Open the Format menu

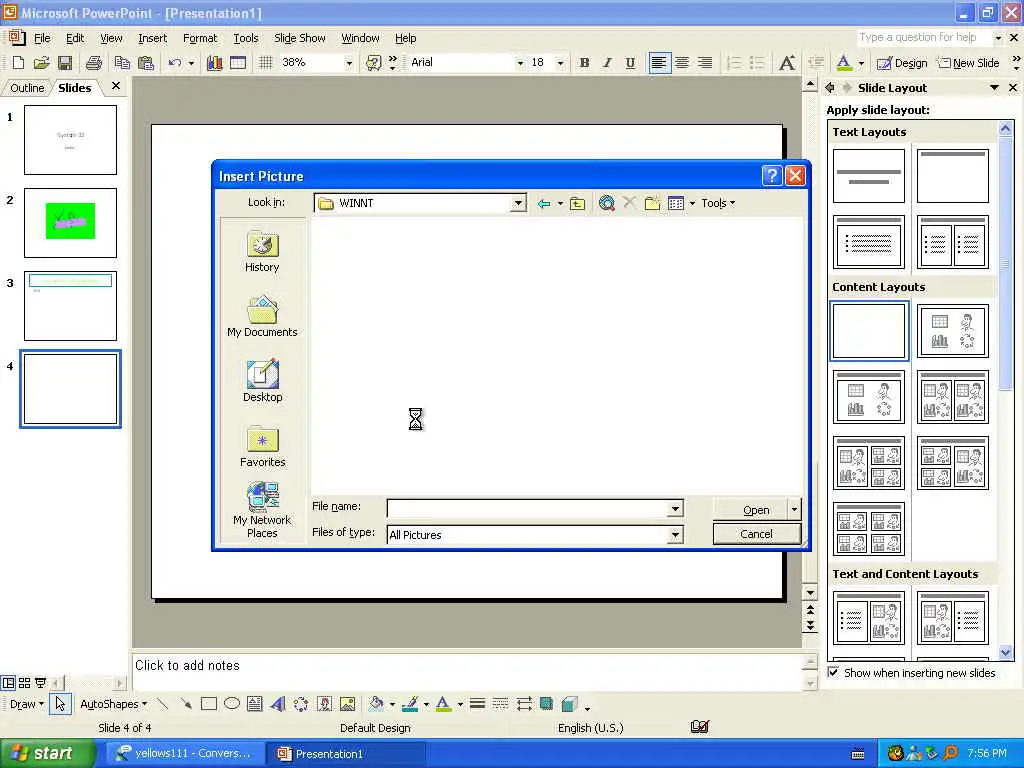pyautogui.click(x=200, y=38)
